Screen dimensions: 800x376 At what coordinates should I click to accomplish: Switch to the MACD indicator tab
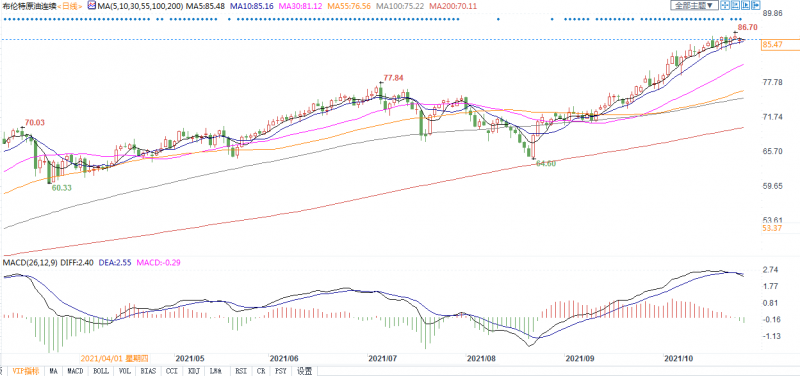76,371
